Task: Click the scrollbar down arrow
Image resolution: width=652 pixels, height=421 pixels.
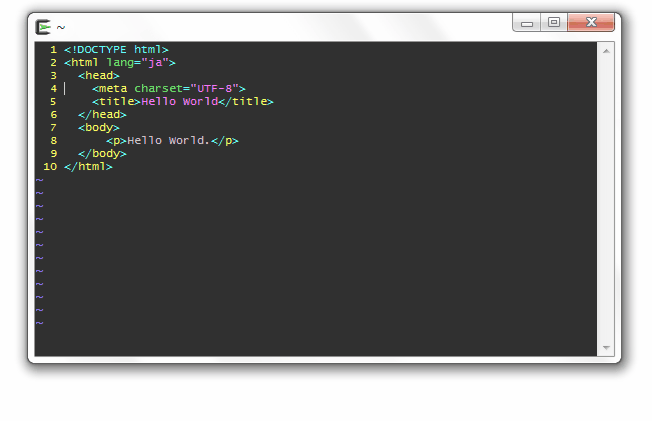Action: tap(606, 347)
